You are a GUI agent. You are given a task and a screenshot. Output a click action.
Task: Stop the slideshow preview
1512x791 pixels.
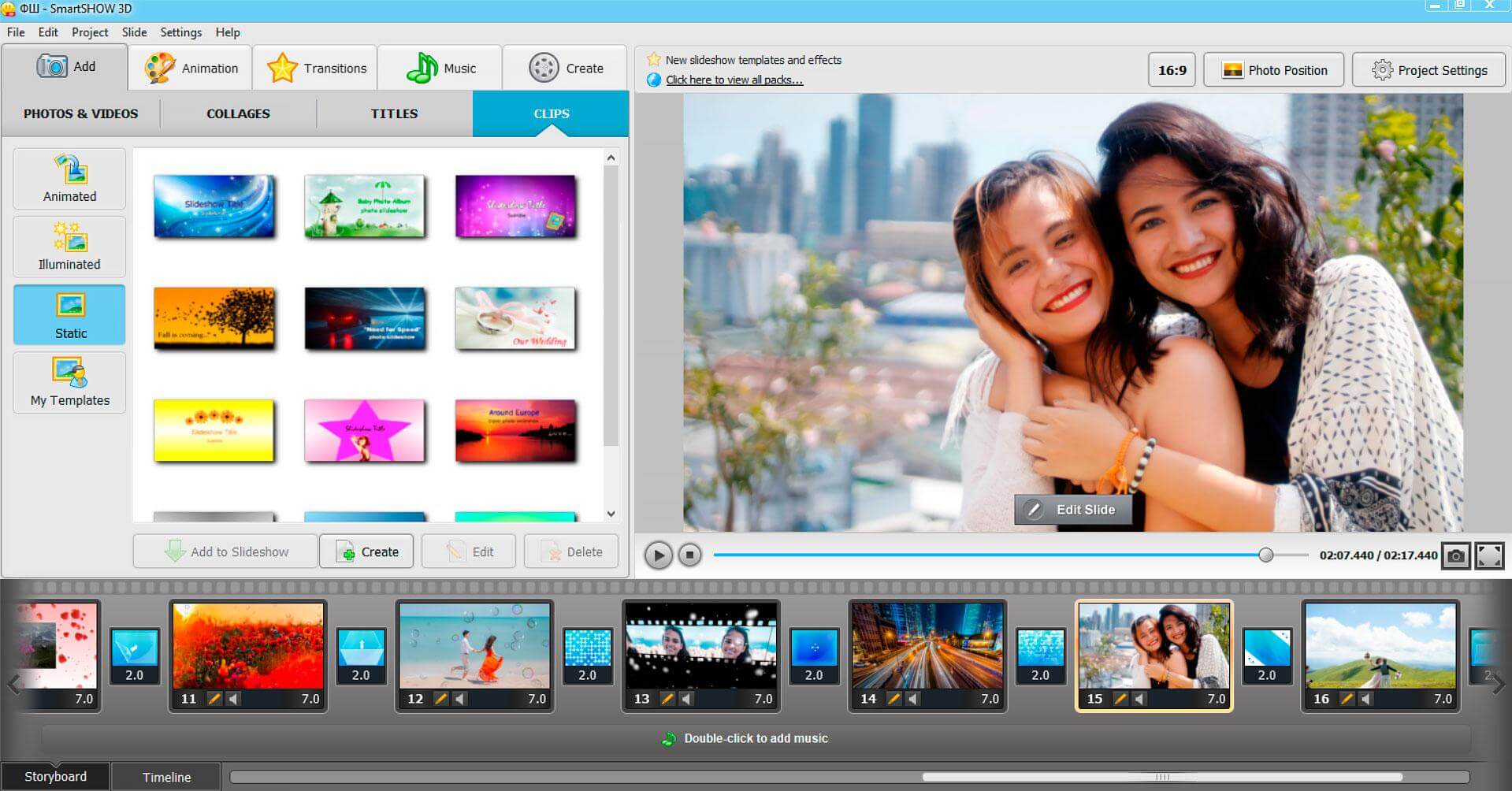[689, 555]
